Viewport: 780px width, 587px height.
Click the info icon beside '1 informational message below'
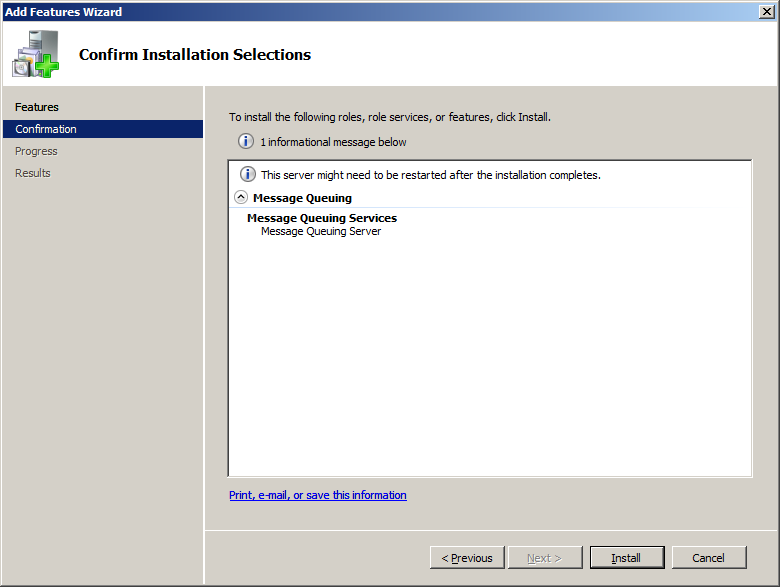pyautogui.click(x=246, y=142)
